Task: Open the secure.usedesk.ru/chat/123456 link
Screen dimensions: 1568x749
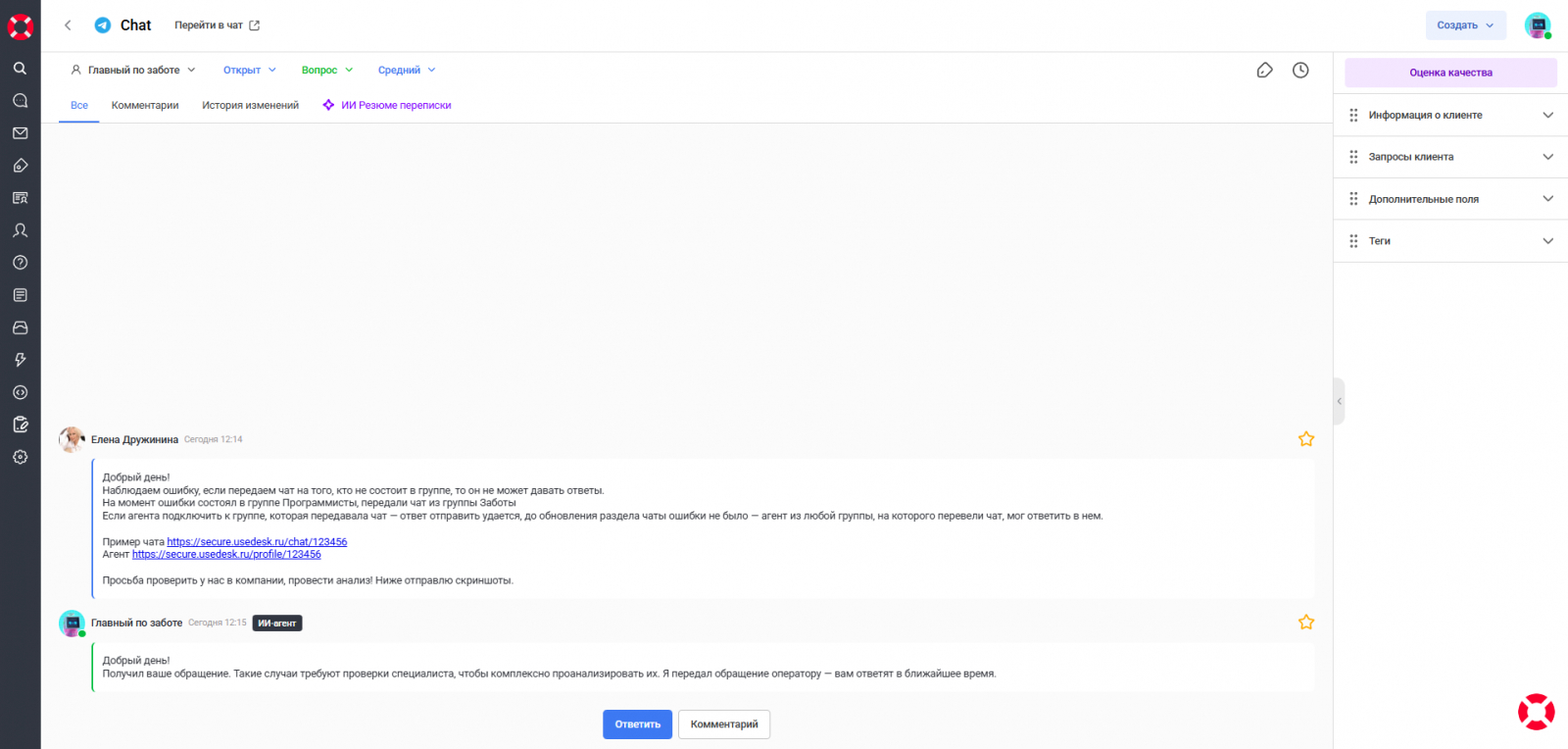Action: coord(257,542)
